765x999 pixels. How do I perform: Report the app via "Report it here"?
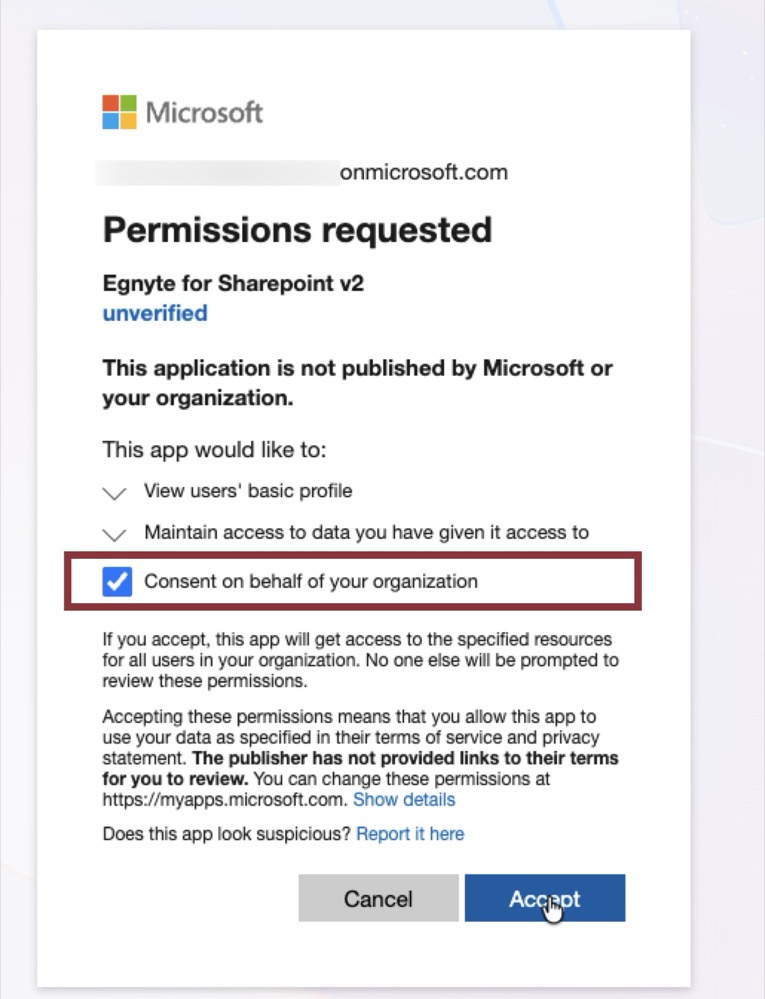(410, 834)
